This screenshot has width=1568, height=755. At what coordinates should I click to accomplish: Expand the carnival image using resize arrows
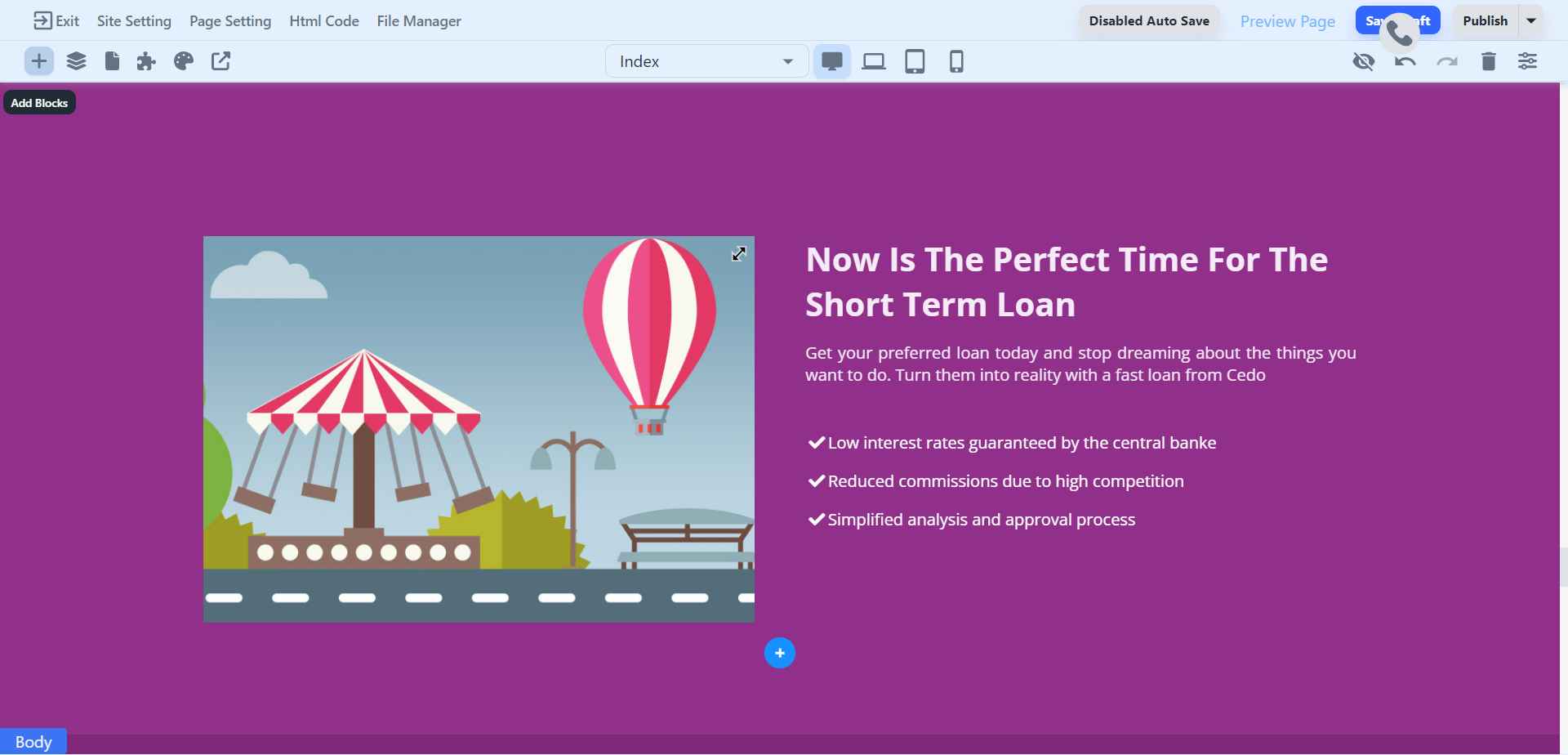(x=738, y=254)
